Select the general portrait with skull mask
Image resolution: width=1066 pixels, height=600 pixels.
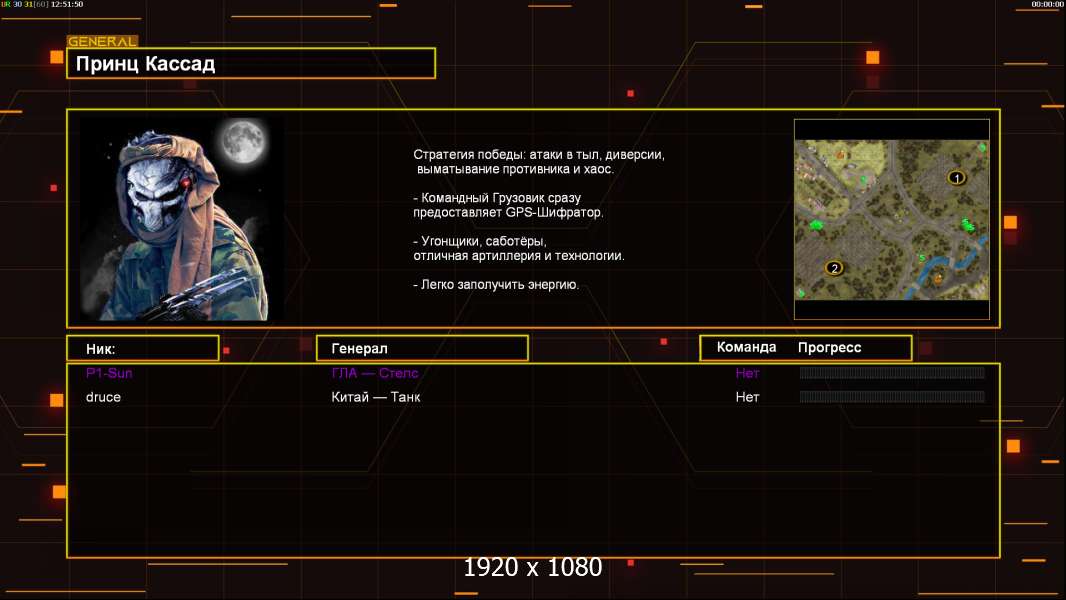[x=182, y=219]
